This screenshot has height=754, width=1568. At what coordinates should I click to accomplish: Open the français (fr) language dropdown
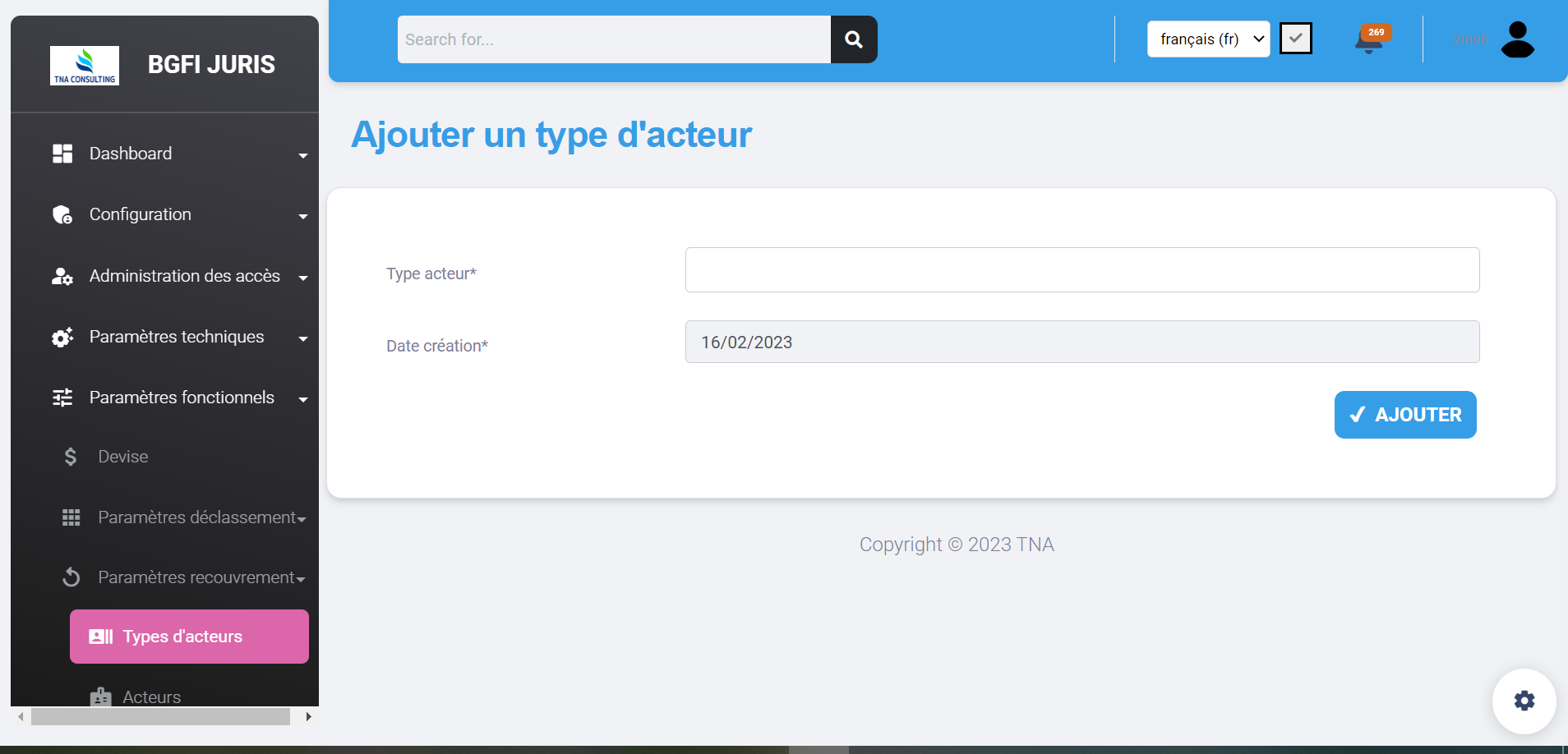pyautogui.click(x=1208, y=39)
